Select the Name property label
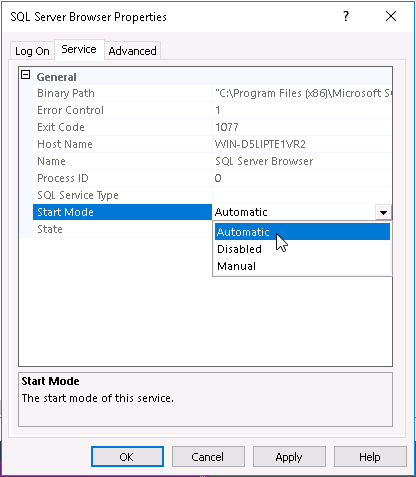Screen dimensions: 416x477 point(51,161)
